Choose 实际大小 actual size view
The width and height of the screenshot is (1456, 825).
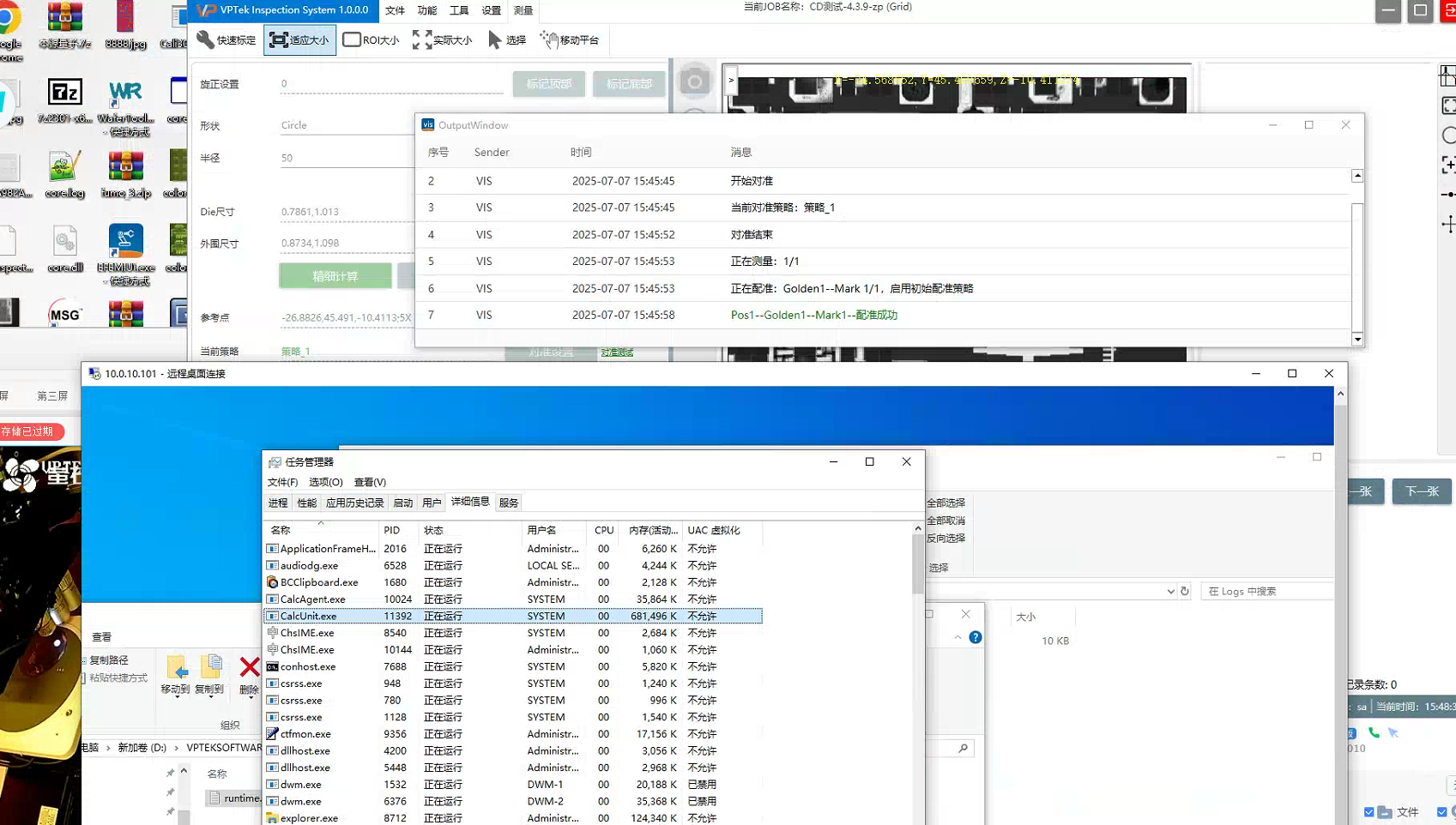tap(443, 39)
